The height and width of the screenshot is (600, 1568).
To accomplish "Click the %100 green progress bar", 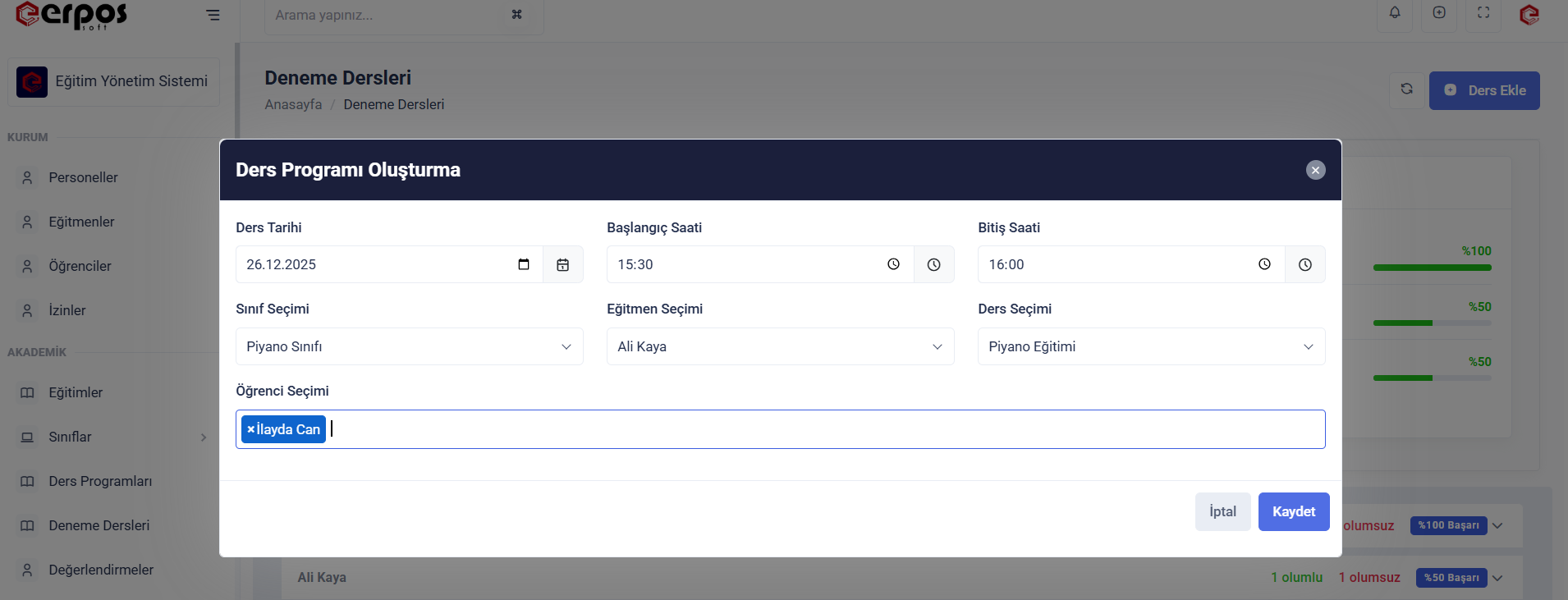I will click(1432, 268).
